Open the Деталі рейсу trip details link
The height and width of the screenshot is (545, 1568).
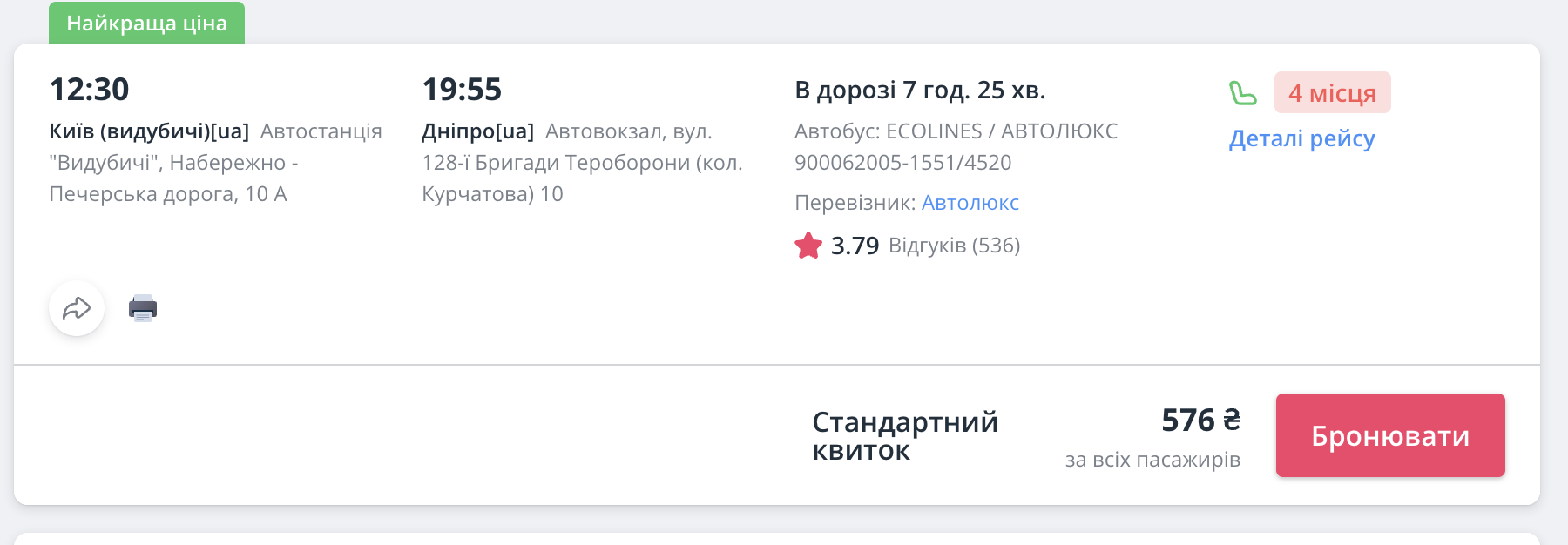1301,138
